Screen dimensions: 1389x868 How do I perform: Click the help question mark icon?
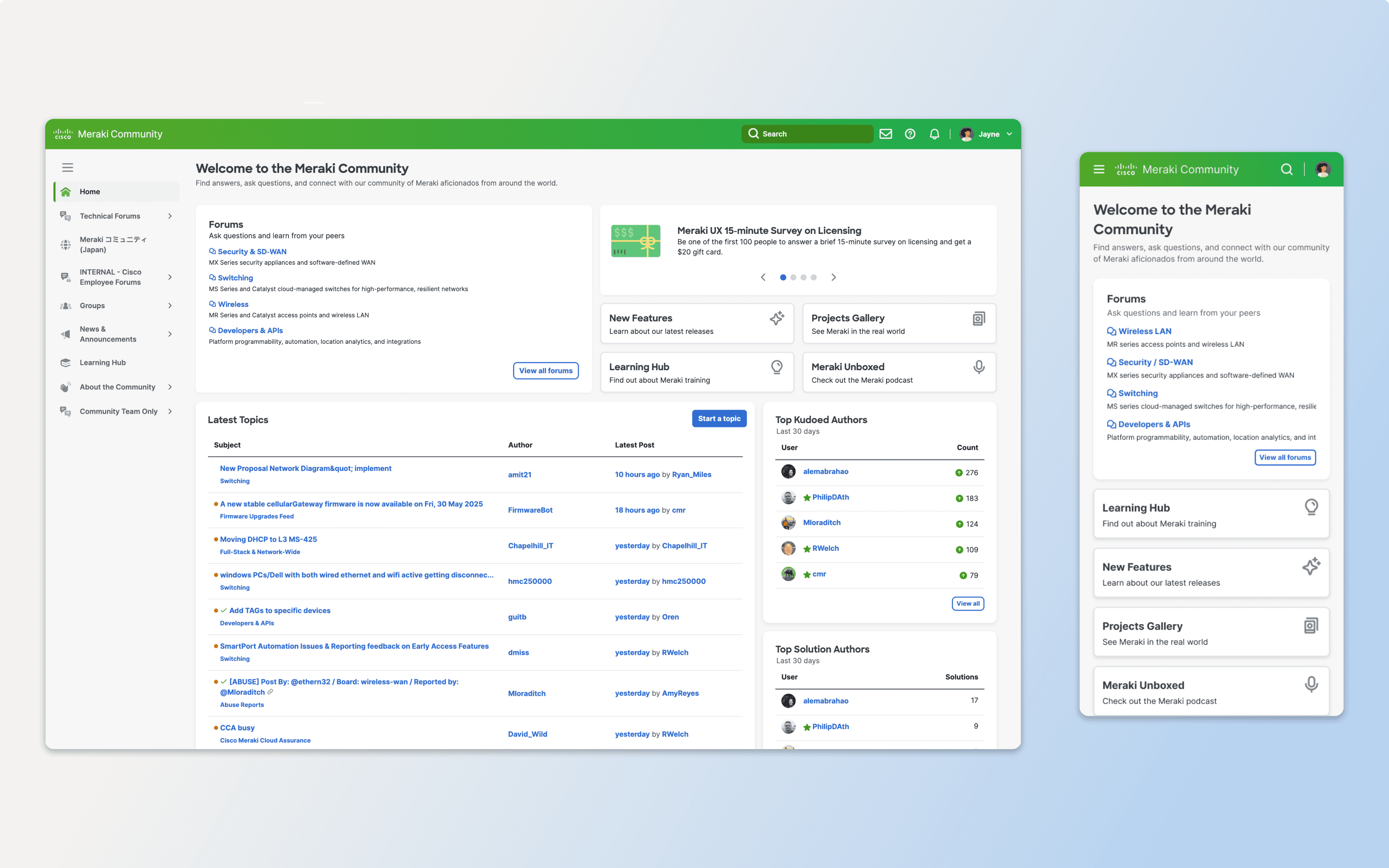pos(910,134)
